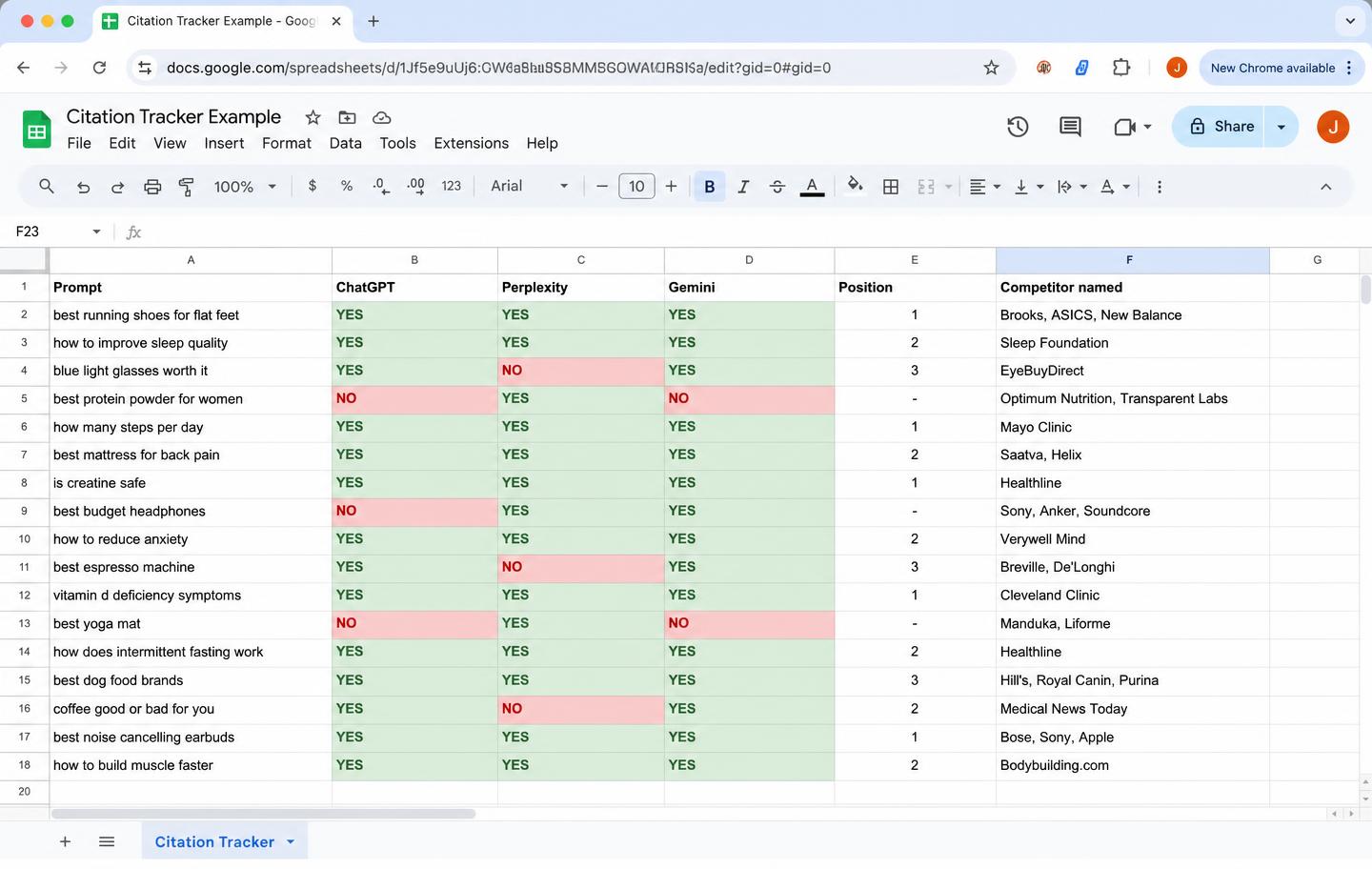Click the undo arrow in toolbar
The width and height of the screenshot is (1372, 869).
(83, 187)
